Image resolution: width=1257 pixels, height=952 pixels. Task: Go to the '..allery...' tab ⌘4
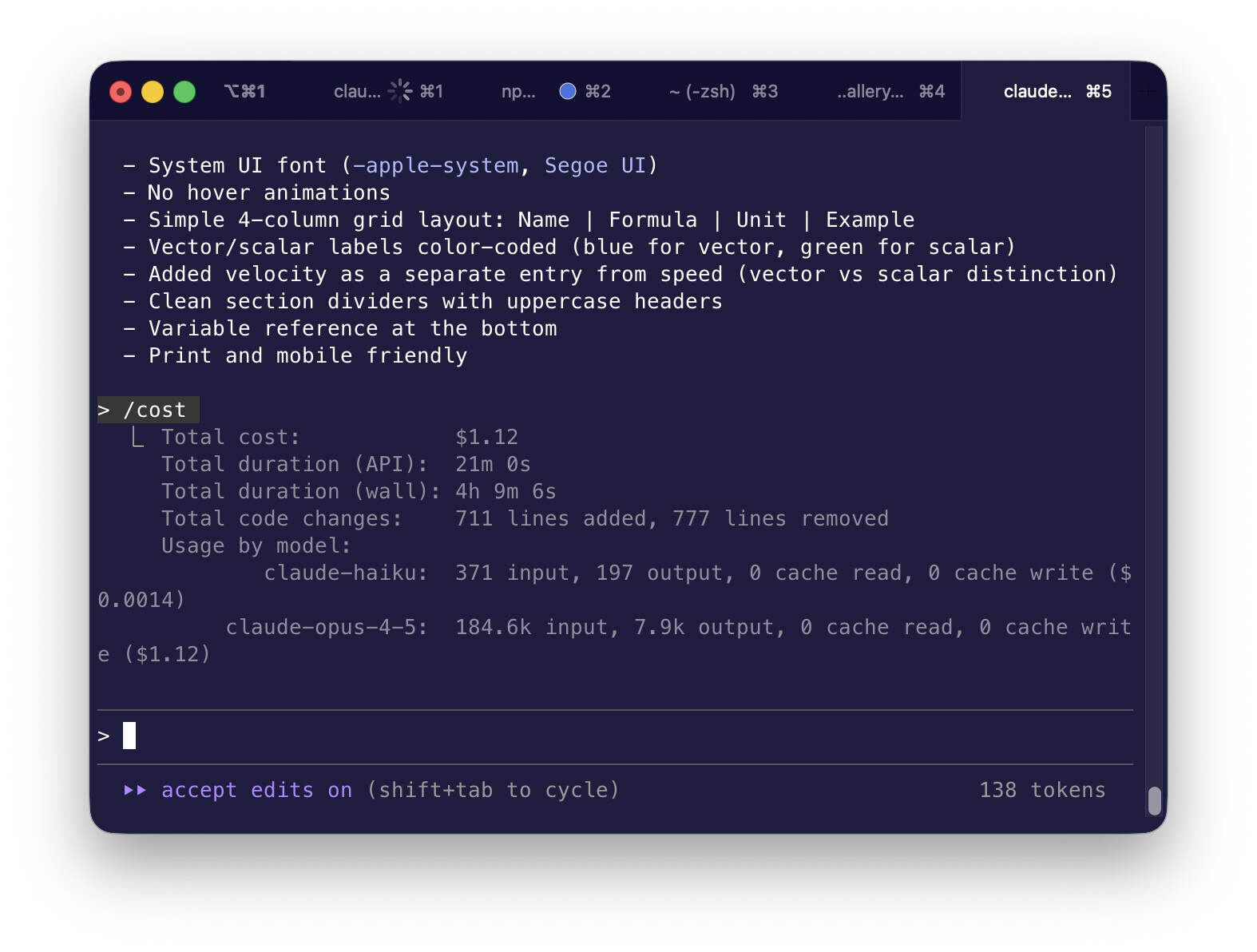tap(890, 92)
